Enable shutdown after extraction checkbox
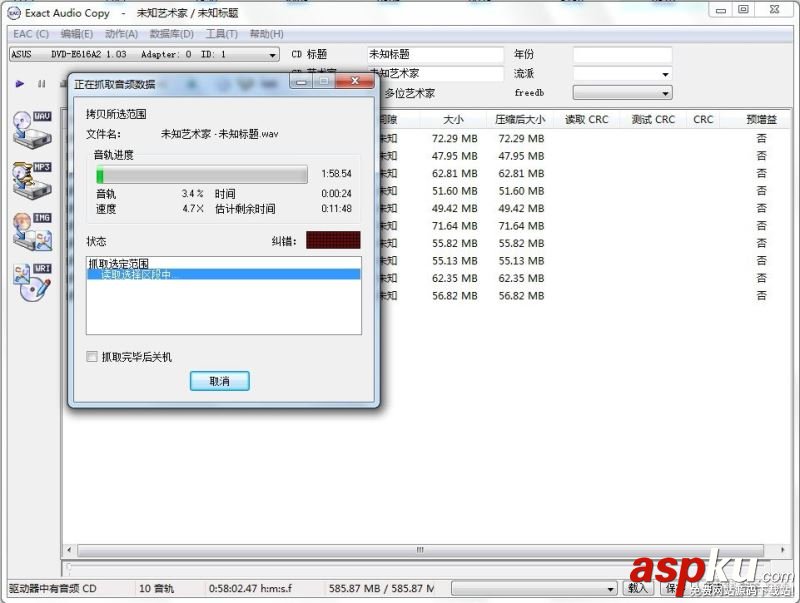 point(91,357)
